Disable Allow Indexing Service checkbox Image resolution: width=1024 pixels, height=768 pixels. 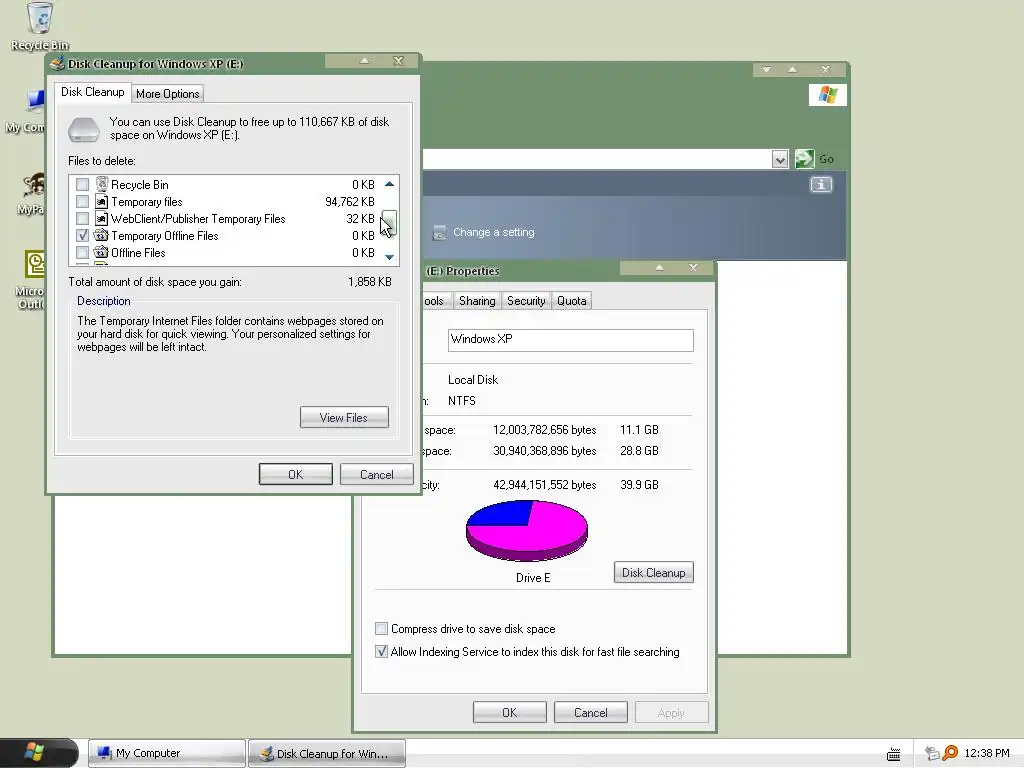[381, 652]
